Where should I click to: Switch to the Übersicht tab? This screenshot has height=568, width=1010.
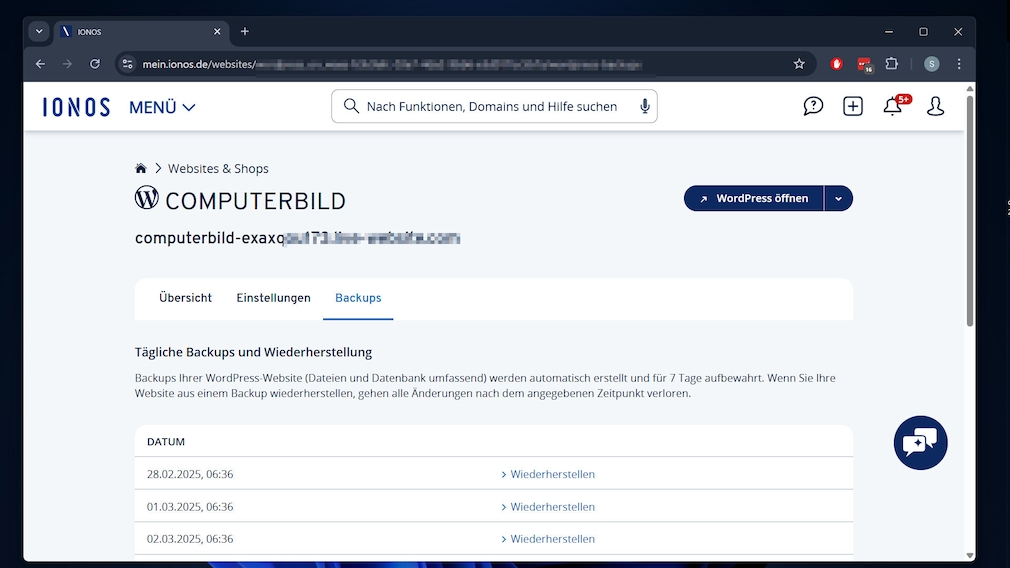185,298
